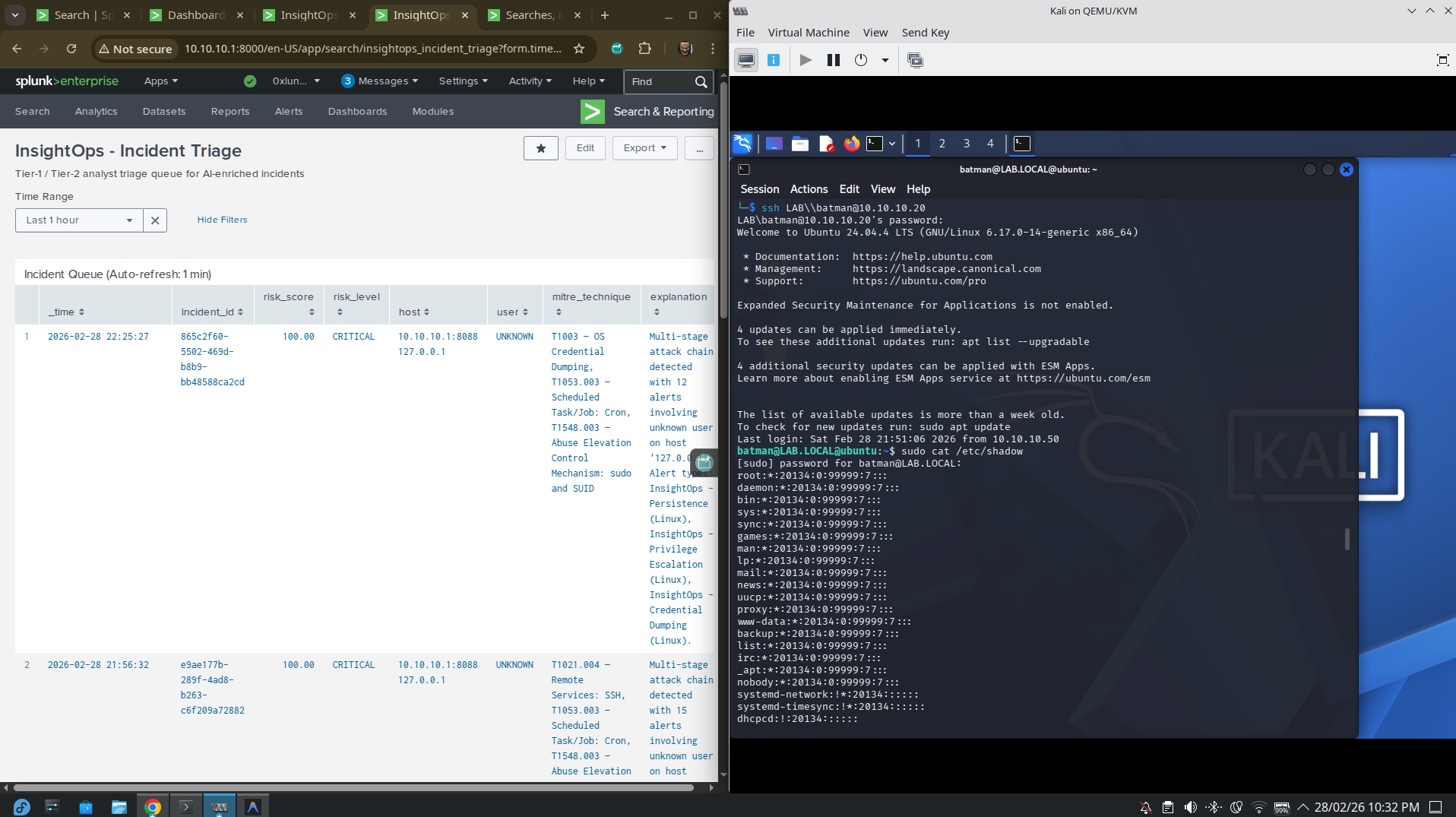Sort the table by incident_id column

[212, 312]
